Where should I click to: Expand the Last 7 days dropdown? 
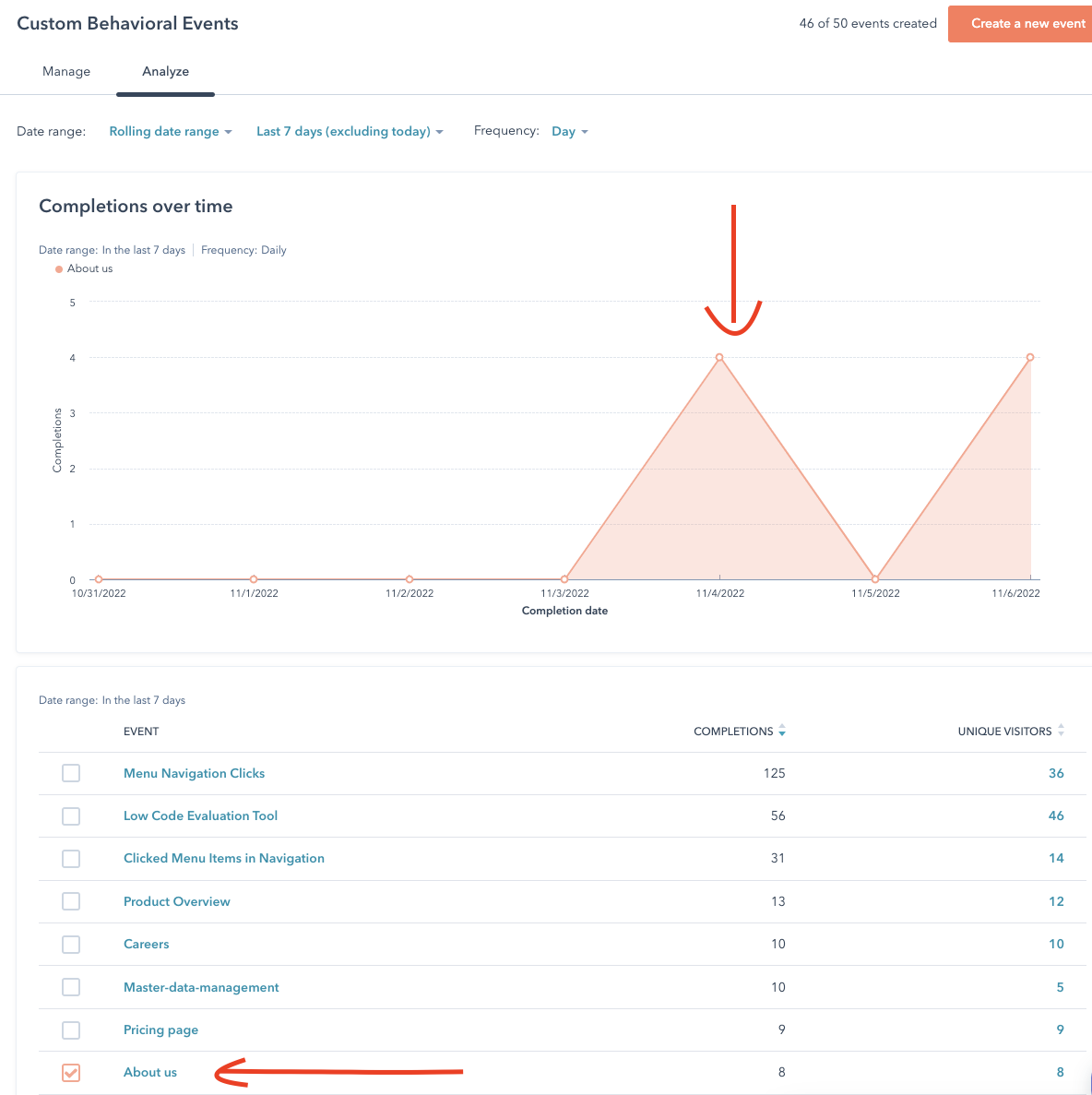[x=350, y=131]
